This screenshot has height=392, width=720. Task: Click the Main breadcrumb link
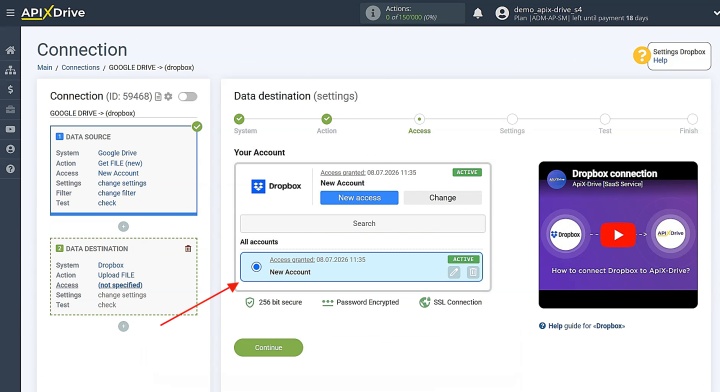45,67
